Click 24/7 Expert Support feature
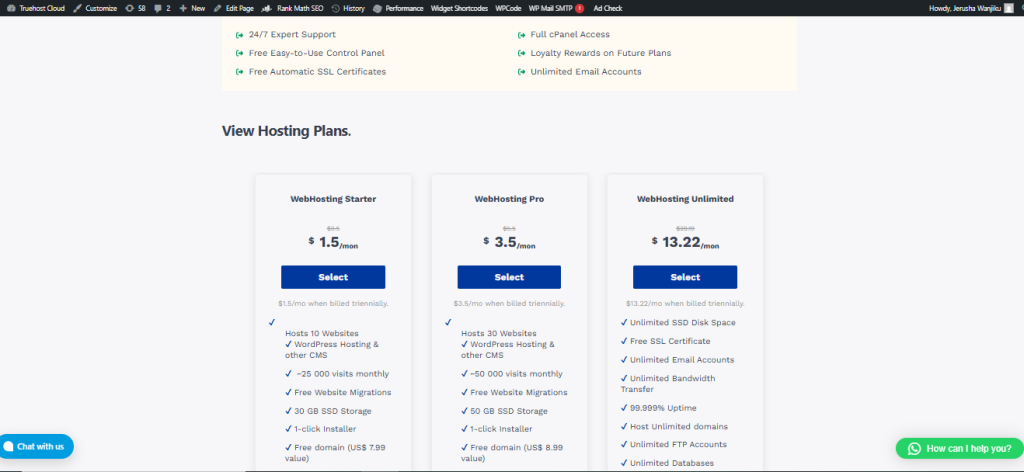Viewport: 1024px width, 472px height. 292,35
